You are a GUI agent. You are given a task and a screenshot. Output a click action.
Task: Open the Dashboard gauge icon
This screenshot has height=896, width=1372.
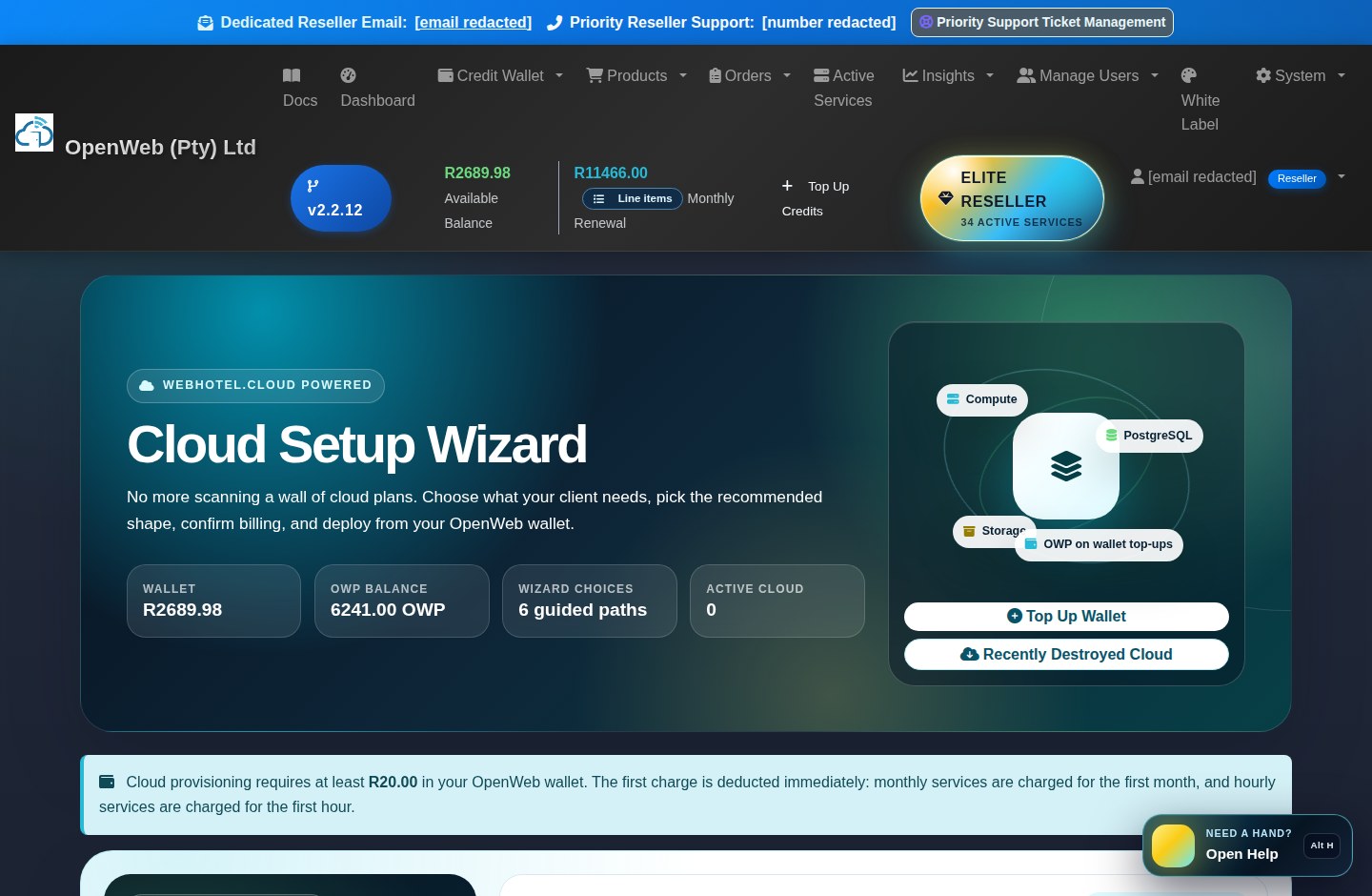(x=349, y=75)
